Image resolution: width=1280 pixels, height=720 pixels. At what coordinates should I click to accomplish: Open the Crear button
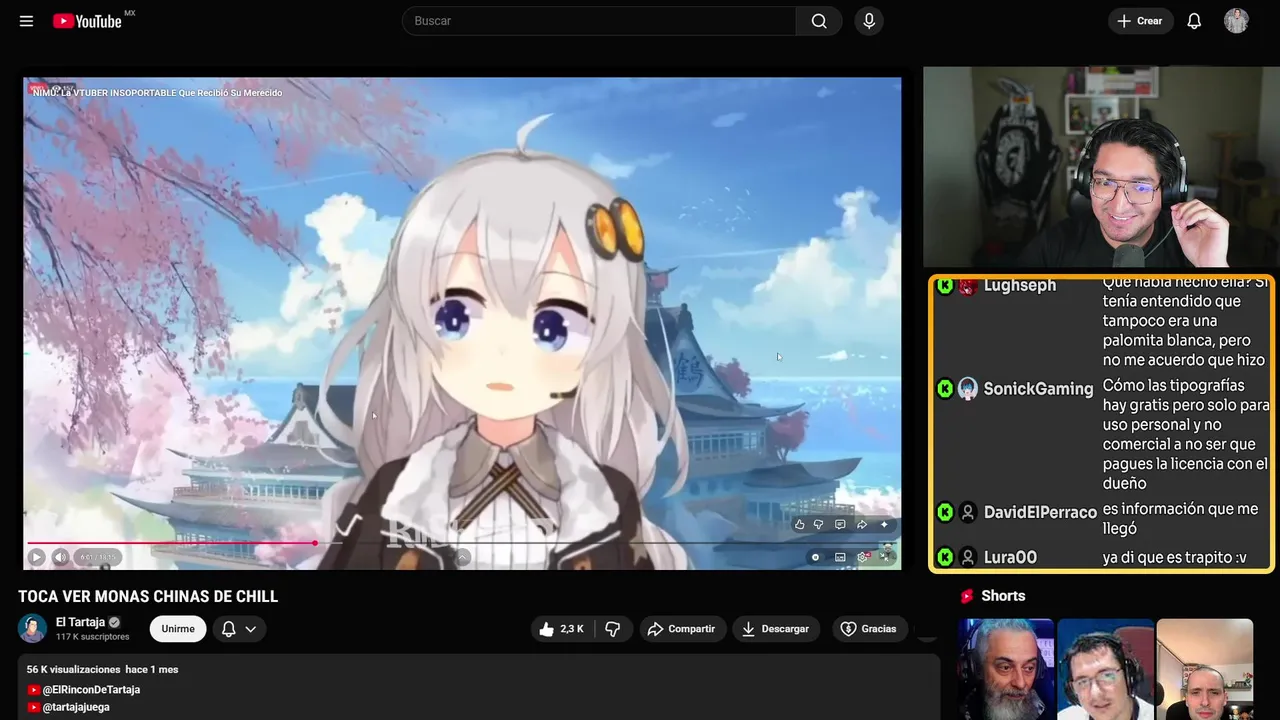click(1140, 21)
